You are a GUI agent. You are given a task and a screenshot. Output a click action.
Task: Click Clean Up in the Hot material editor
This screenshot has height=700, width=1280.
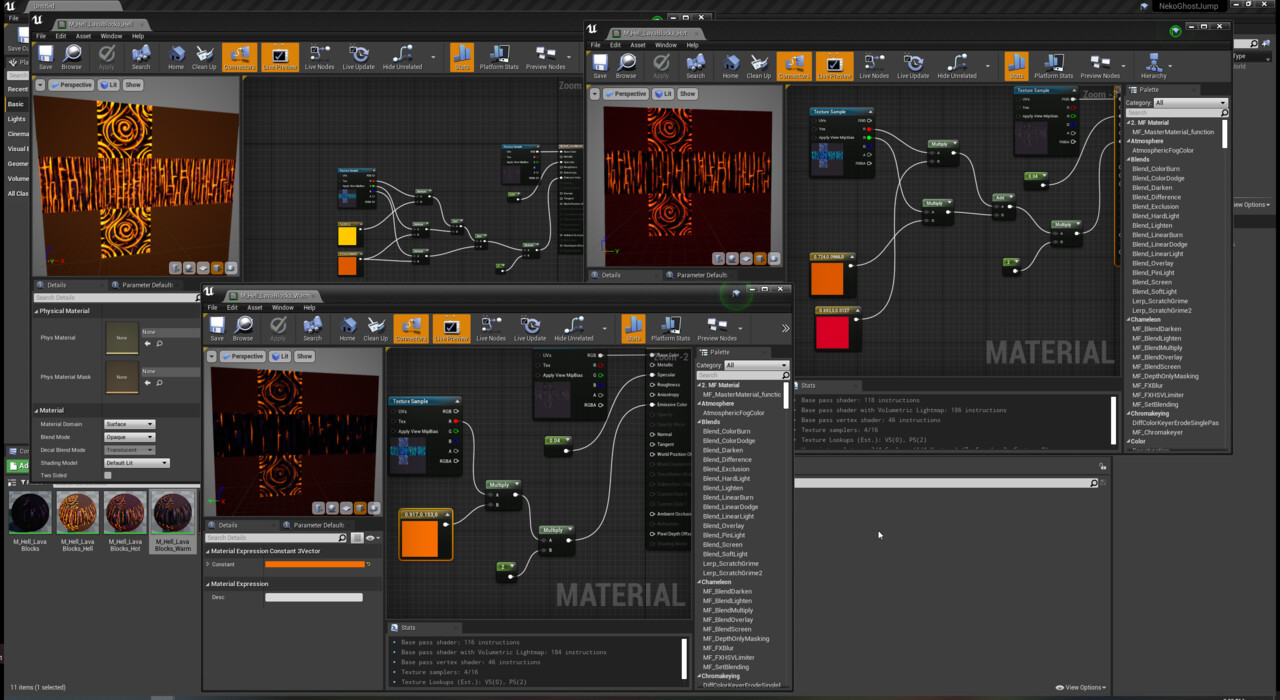[759, 67]
